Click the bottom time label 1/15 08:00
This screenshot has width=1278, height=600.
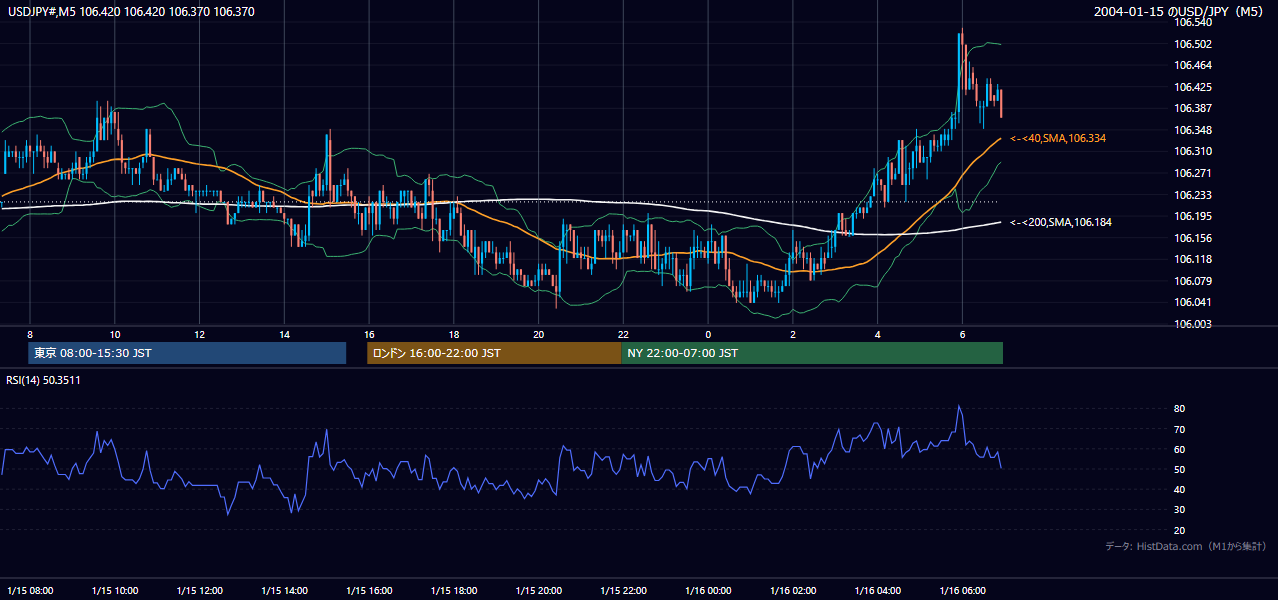click(x=30, y=590)
